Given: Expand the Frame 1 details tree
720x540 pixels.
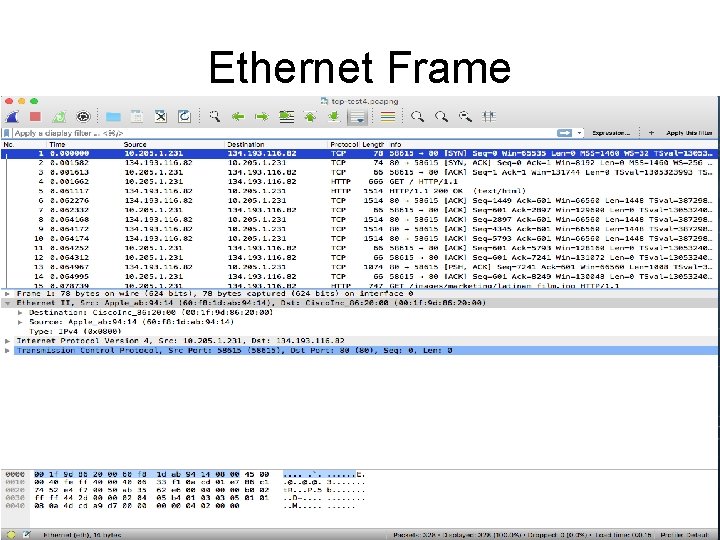Looking at the screenshot, I should [7, 293].
